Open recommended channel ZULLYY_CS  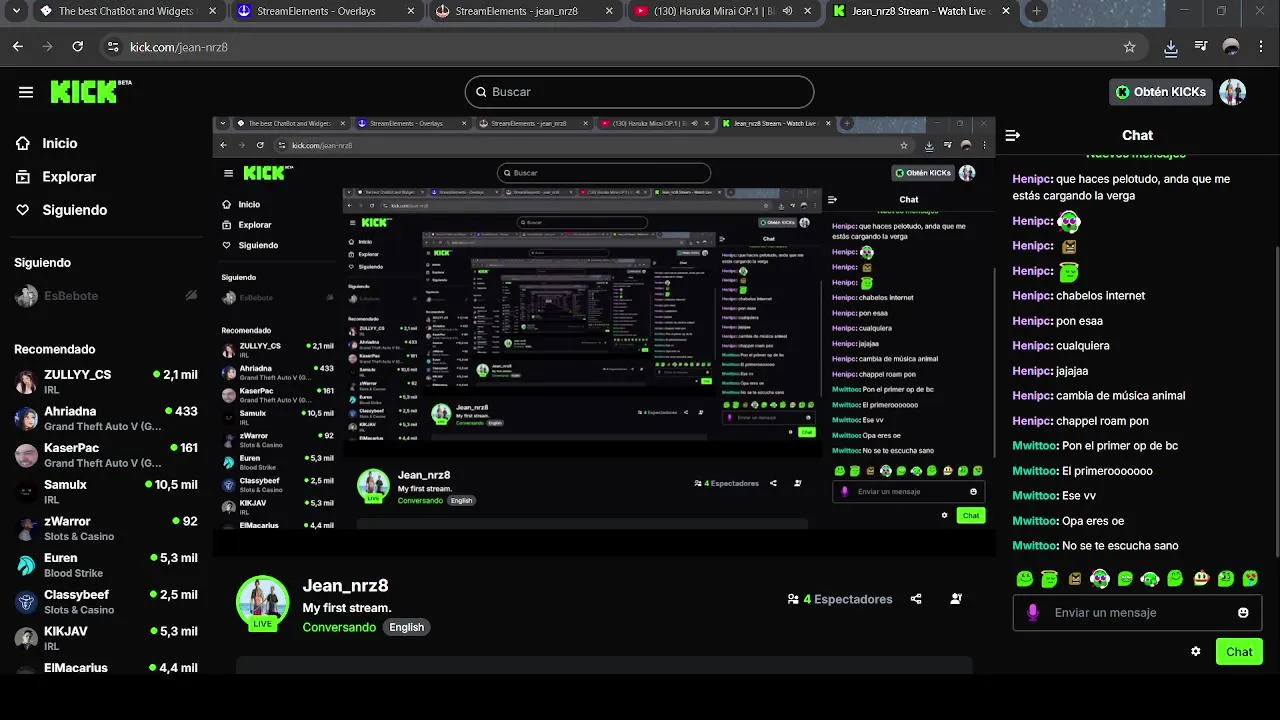[x=106, y=381]
